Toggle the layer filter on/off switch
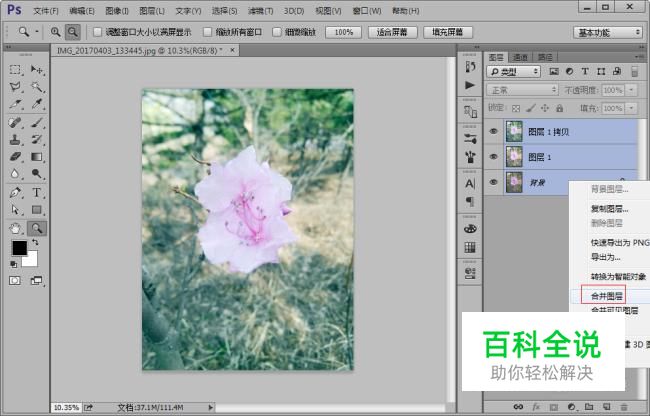650x416 pixels. [x=634, y=71]
